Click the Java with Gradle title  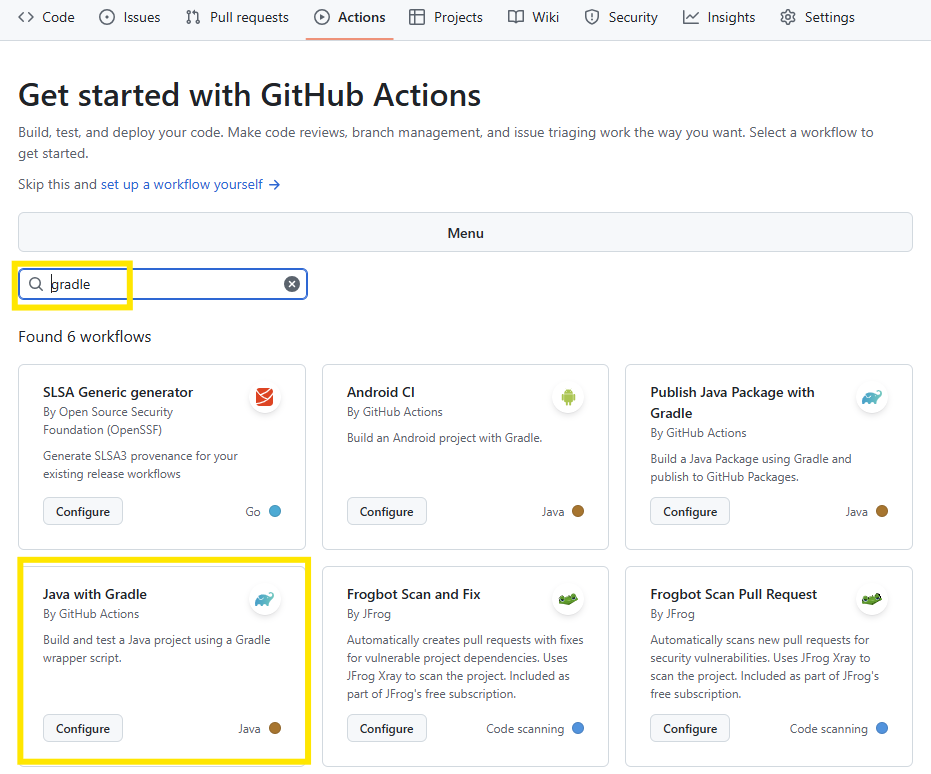[94, 594]
